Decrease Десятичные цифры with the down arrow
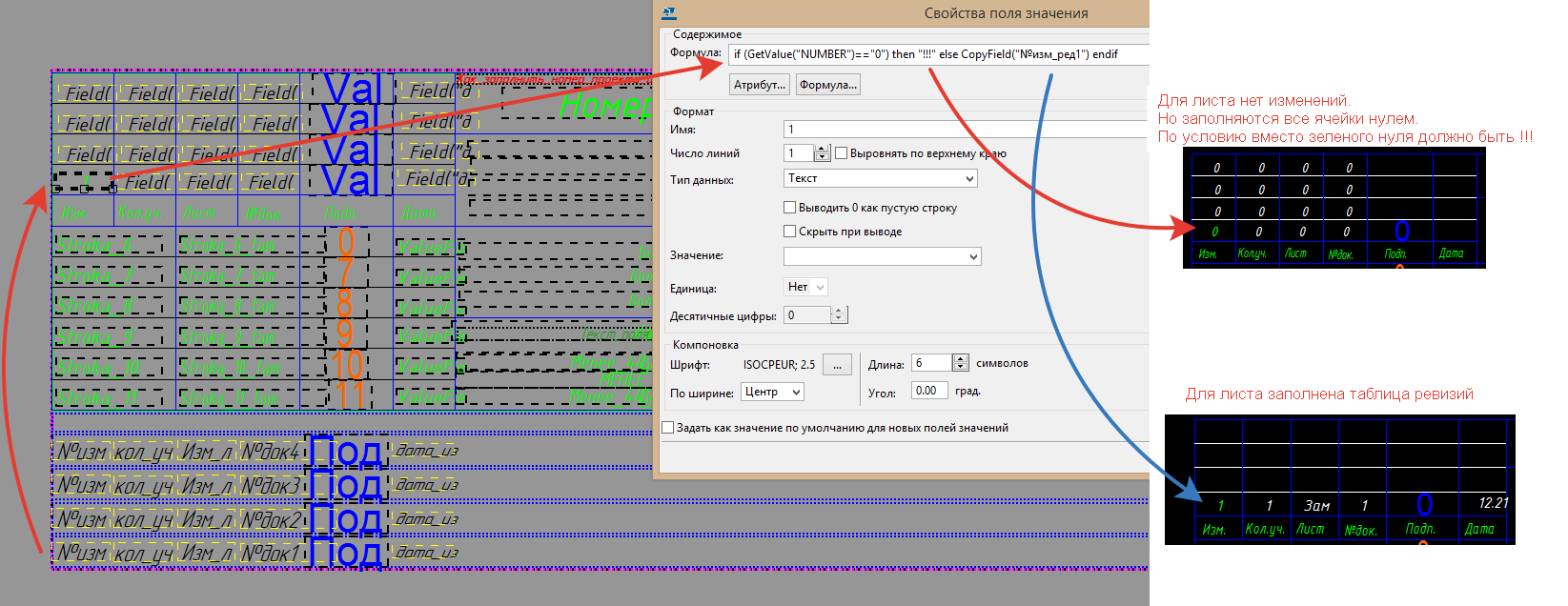This screenshot has width=1568, height=606. coord(839,319)
